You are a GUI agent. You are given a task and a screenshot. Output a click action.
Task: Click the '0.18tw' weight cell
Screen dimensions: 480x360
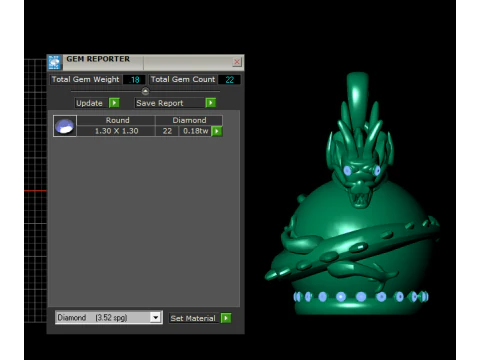pyautogui.click(x=196, y=131)
